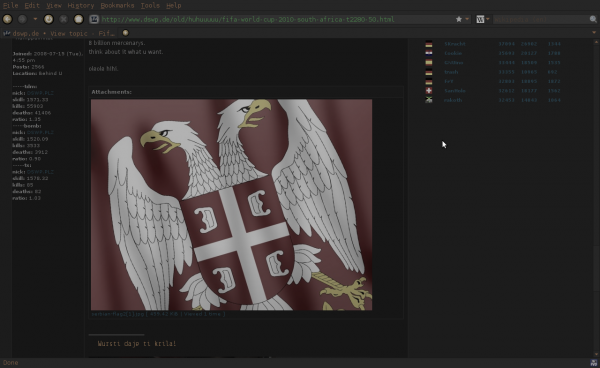The width and height of the screenshot is (600, 368).
Task: Click the scroll-down arrow of the page scrollbar
Action: pyautogui.click(x=596, y=355)
